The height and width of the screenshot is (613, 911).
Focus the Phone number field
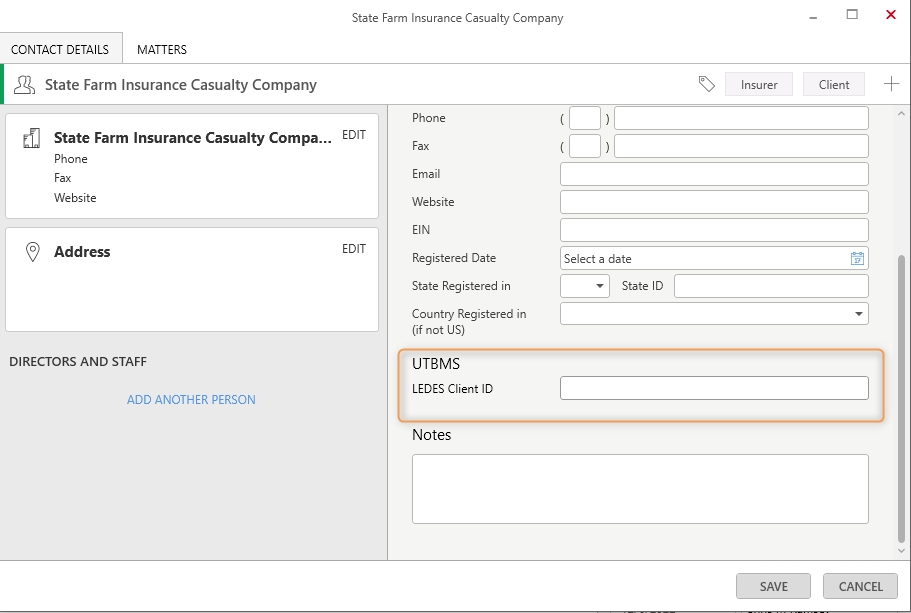click(741, 118)
